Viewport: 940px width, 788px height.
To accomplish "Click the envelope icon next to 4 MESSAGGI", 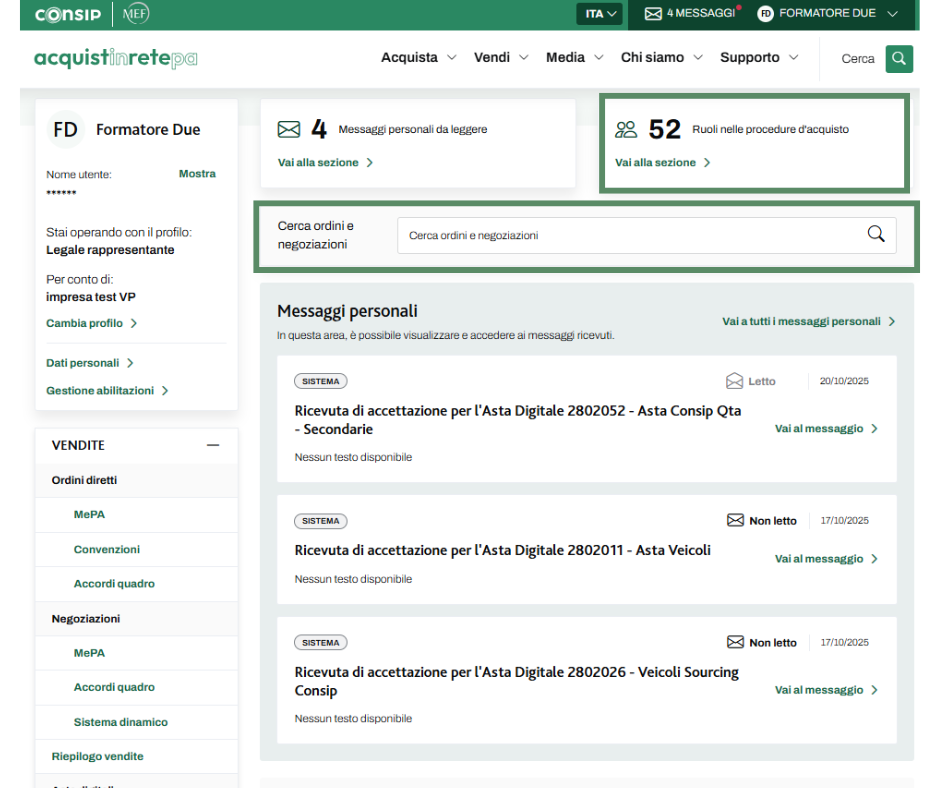I will [x=653, y=14].
